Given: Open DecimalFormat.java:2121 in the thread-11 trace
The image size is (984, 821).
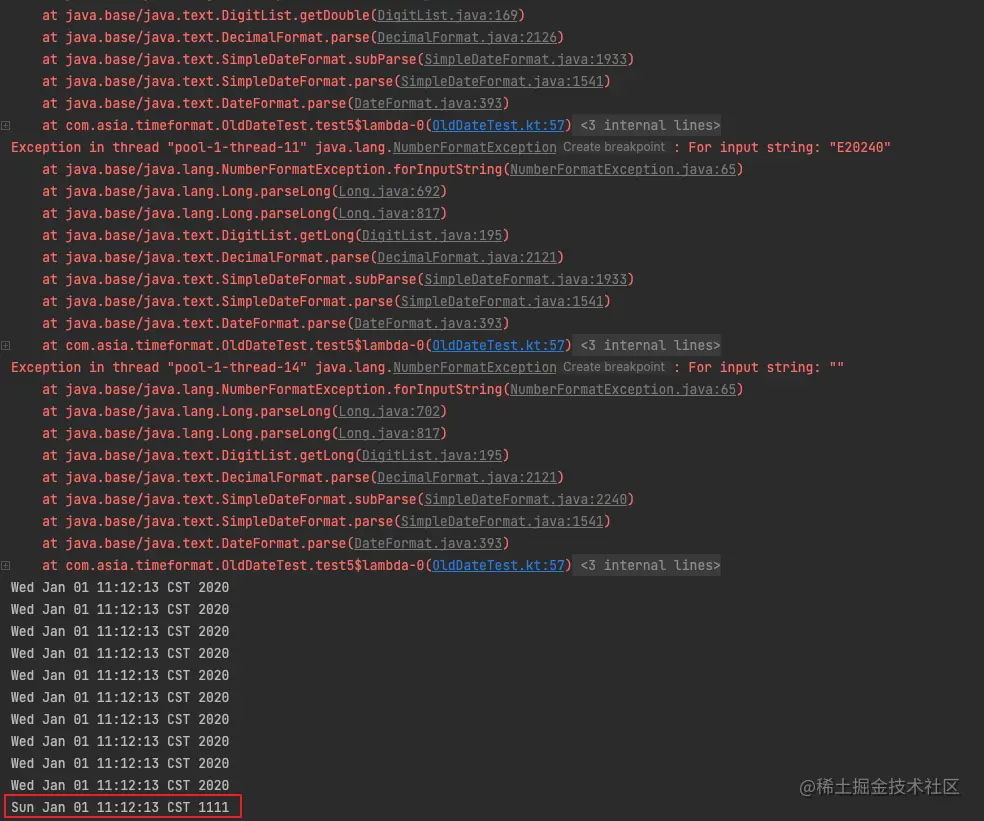Looking at the screenshot, I should [x=467, y=257].
